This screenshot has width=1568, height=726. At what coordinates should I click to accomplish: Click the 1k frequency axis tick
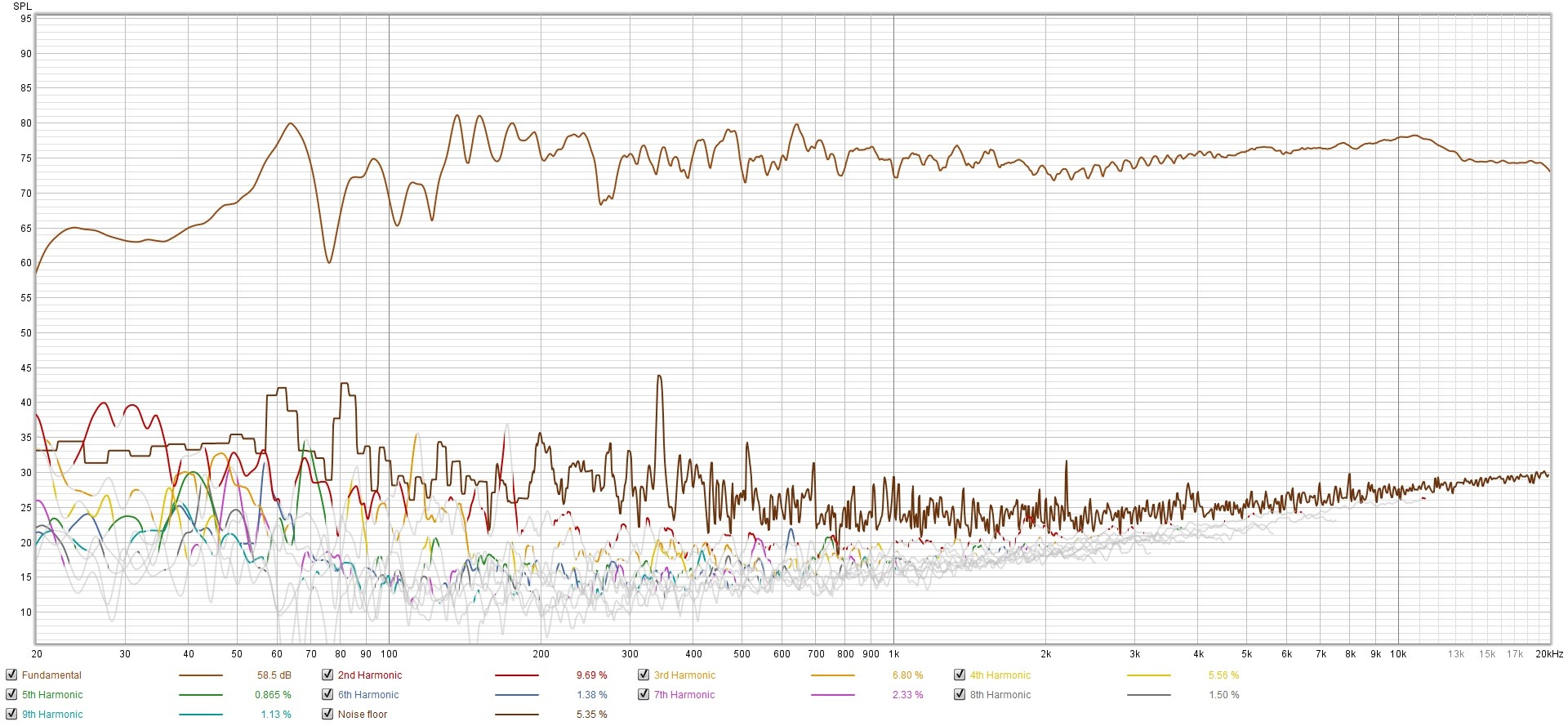tap(893, 654)
